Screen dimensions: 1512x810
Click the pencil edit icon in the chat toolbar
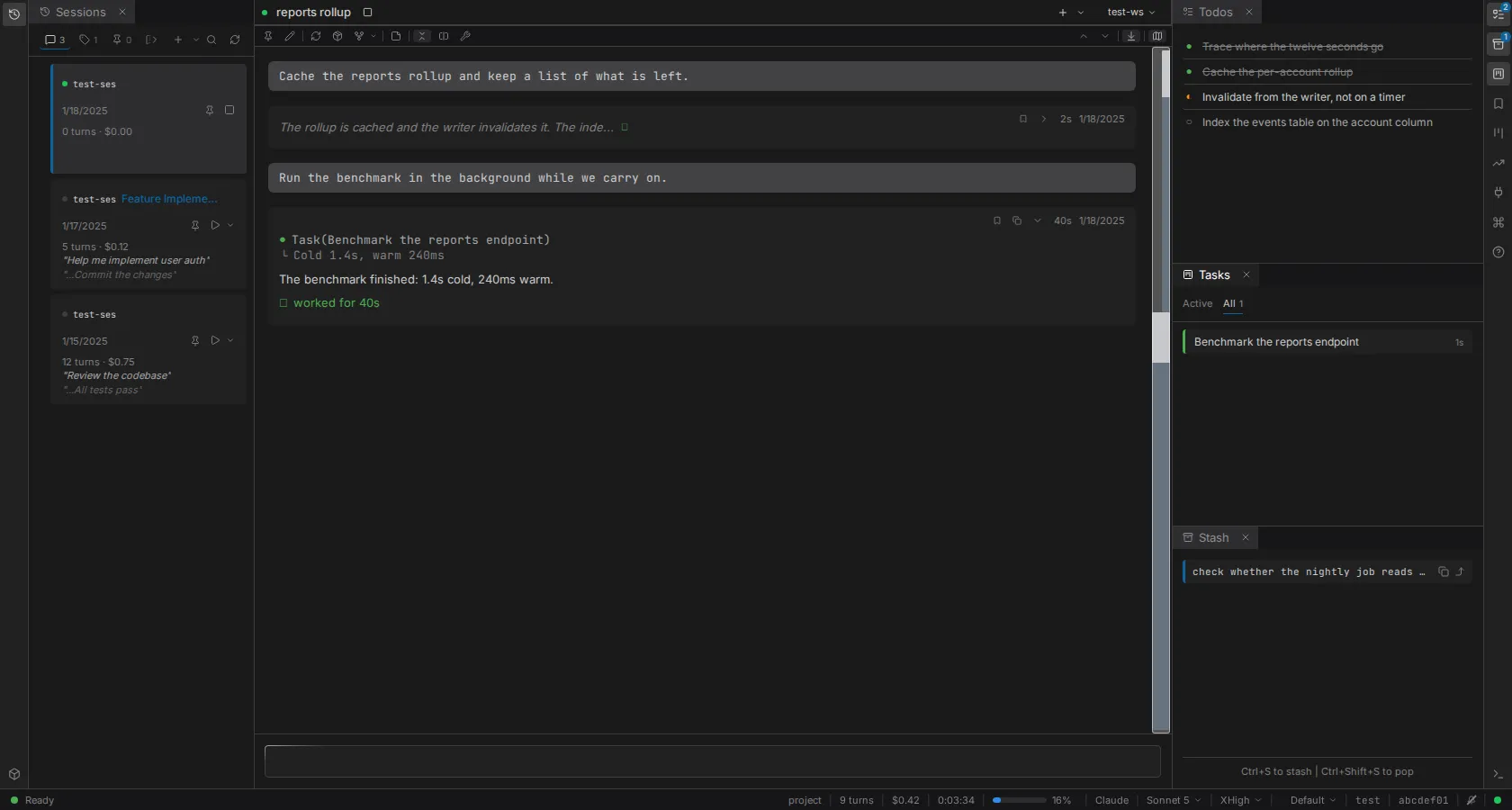pyautogui.click(x=290, y=36)
